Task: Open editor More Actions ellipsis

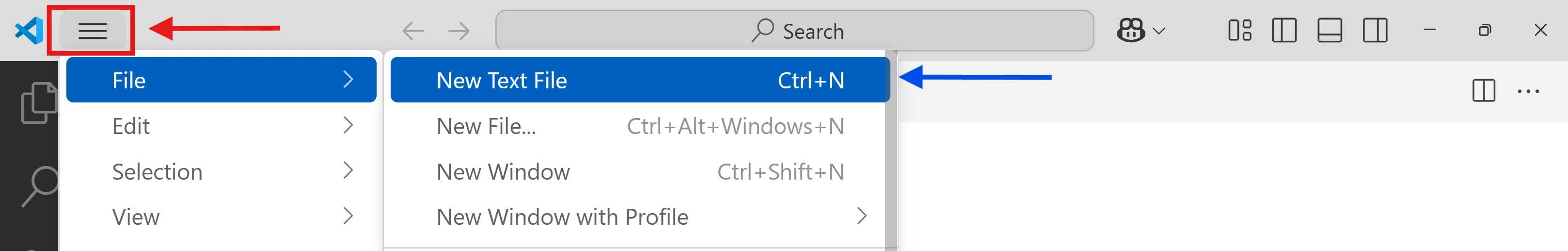Action: 1528,91
